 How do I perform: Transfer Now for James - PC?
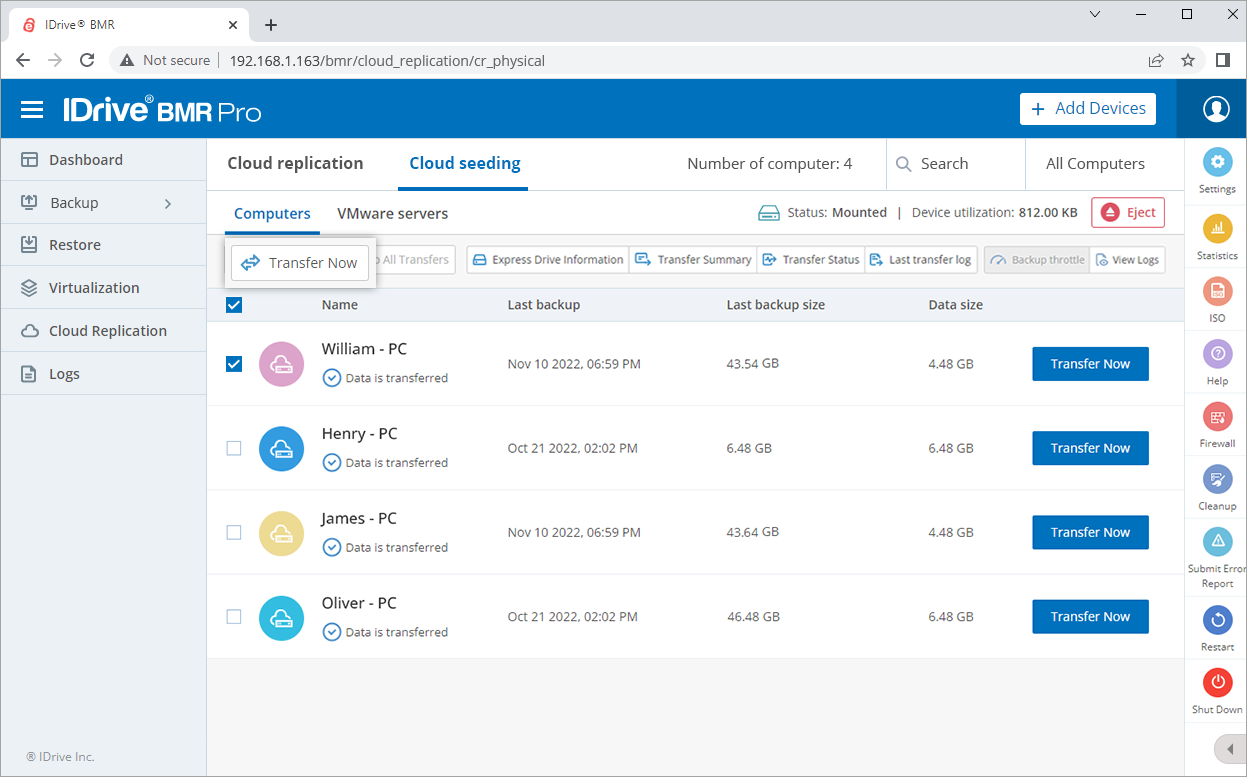1090,533
